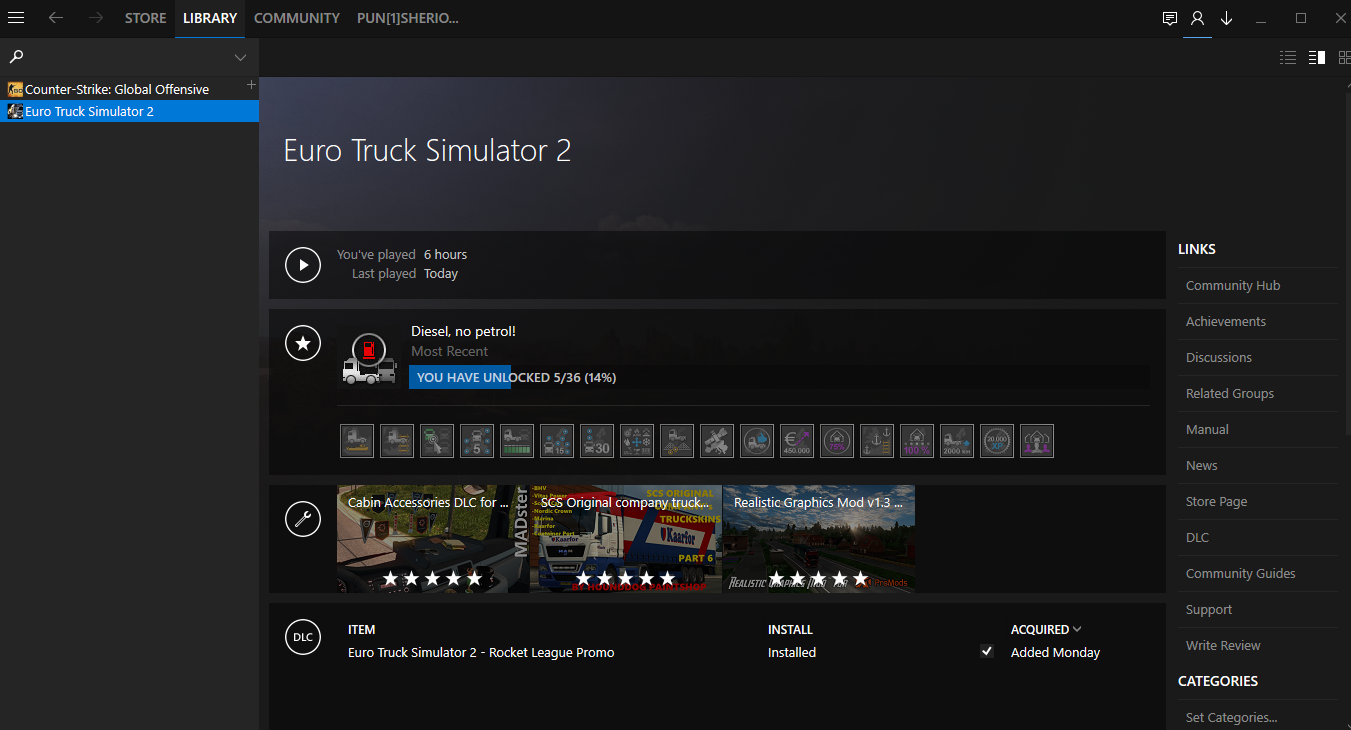Click the 'Diesel, no petrol!' achievement title
Image resolution: width=1351 pixels, height=730 pixels.
pyautogui.click(x=463, y=331)
